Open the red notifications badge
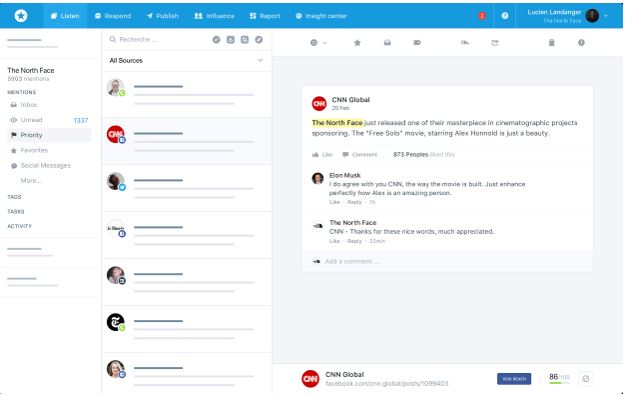This screenshot has width=626, height=395. coord(482,16)
